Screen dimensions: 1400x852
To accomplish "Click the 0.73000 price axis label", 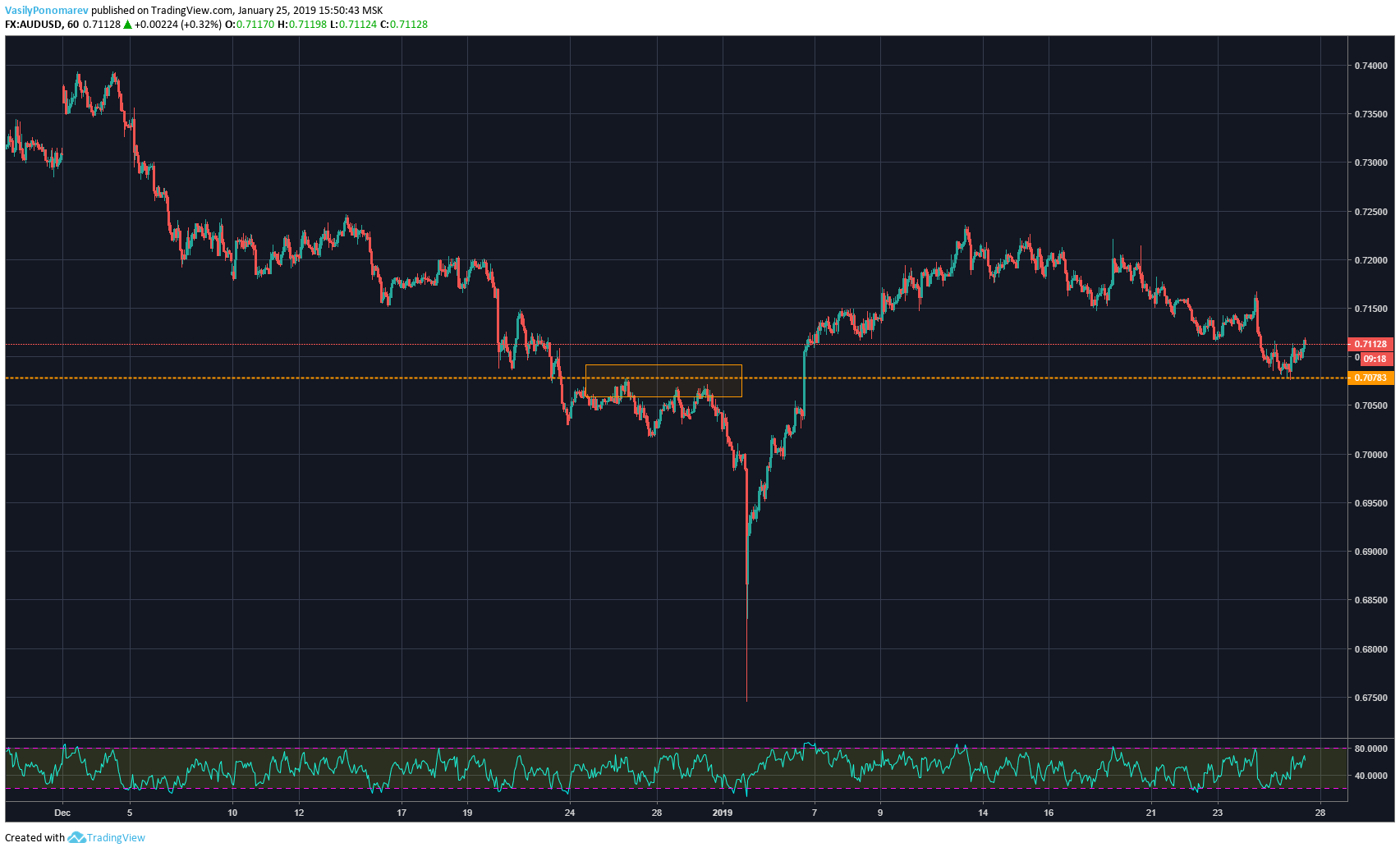I will (x=1370, y=163).
